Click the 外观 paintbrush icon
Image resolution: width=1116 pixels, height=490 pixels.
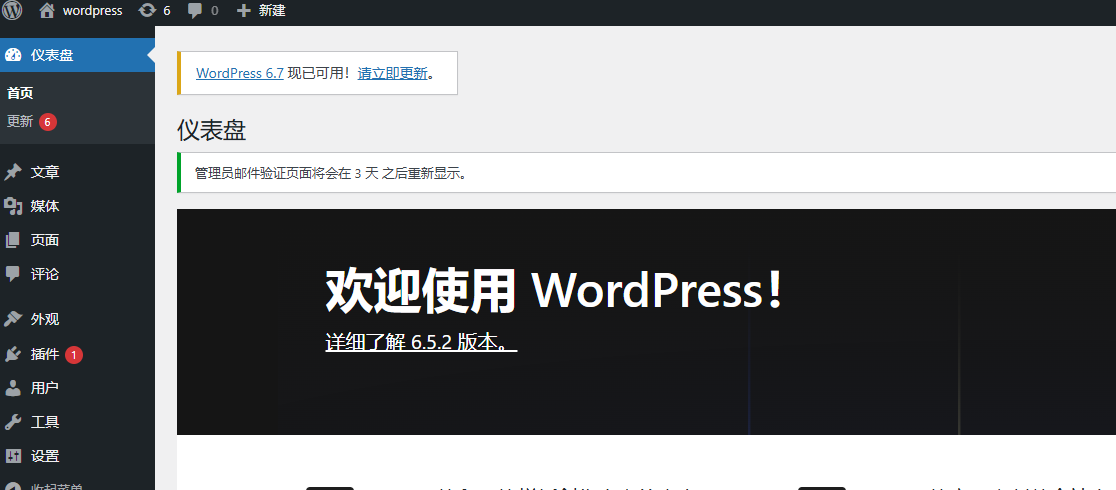[13, 319]
